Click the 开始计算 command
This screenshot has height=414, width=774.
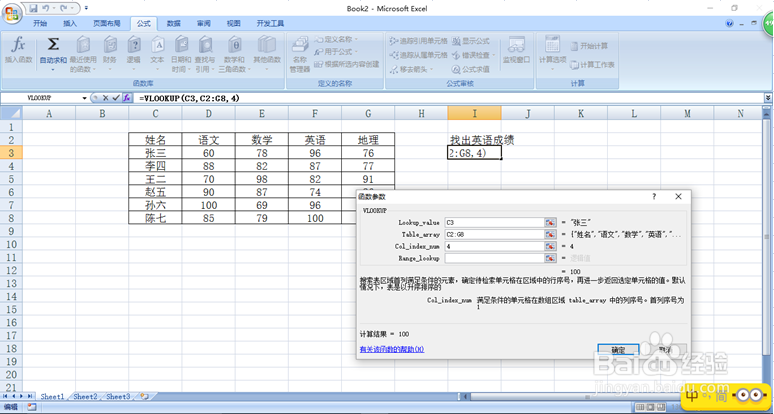click(589, 46)
